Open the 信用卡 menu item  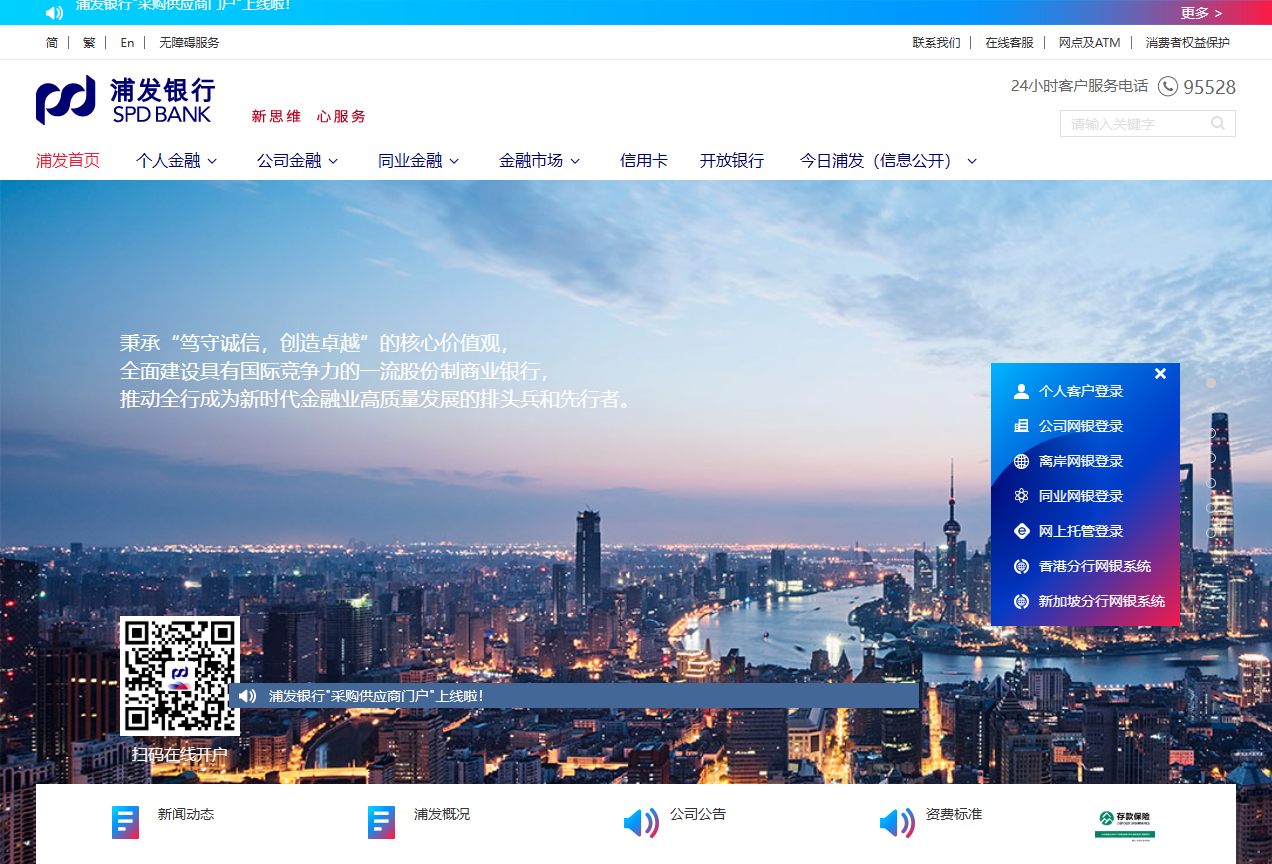click(643, 160)
